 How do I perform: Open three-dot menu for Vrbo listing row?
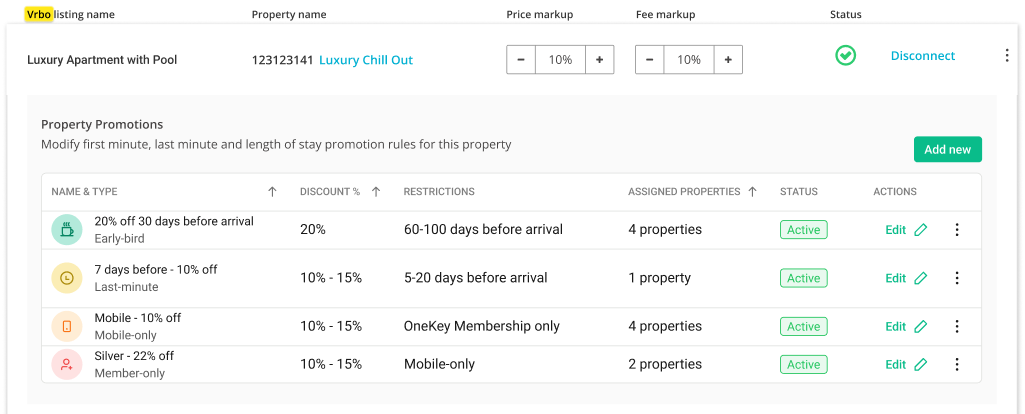1007,56
